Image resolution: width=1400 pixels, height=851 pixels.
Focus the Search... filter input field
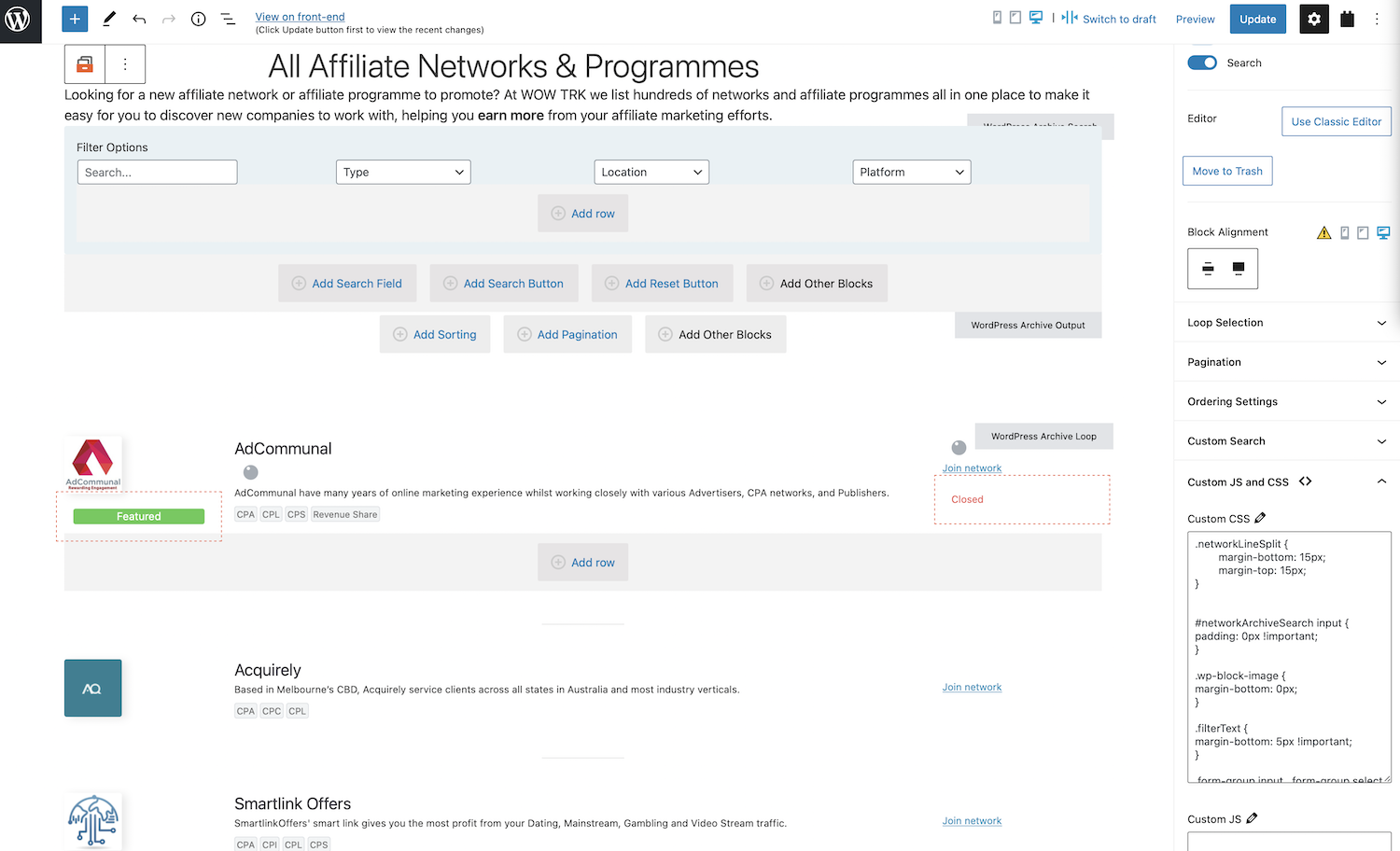[157, 172]
